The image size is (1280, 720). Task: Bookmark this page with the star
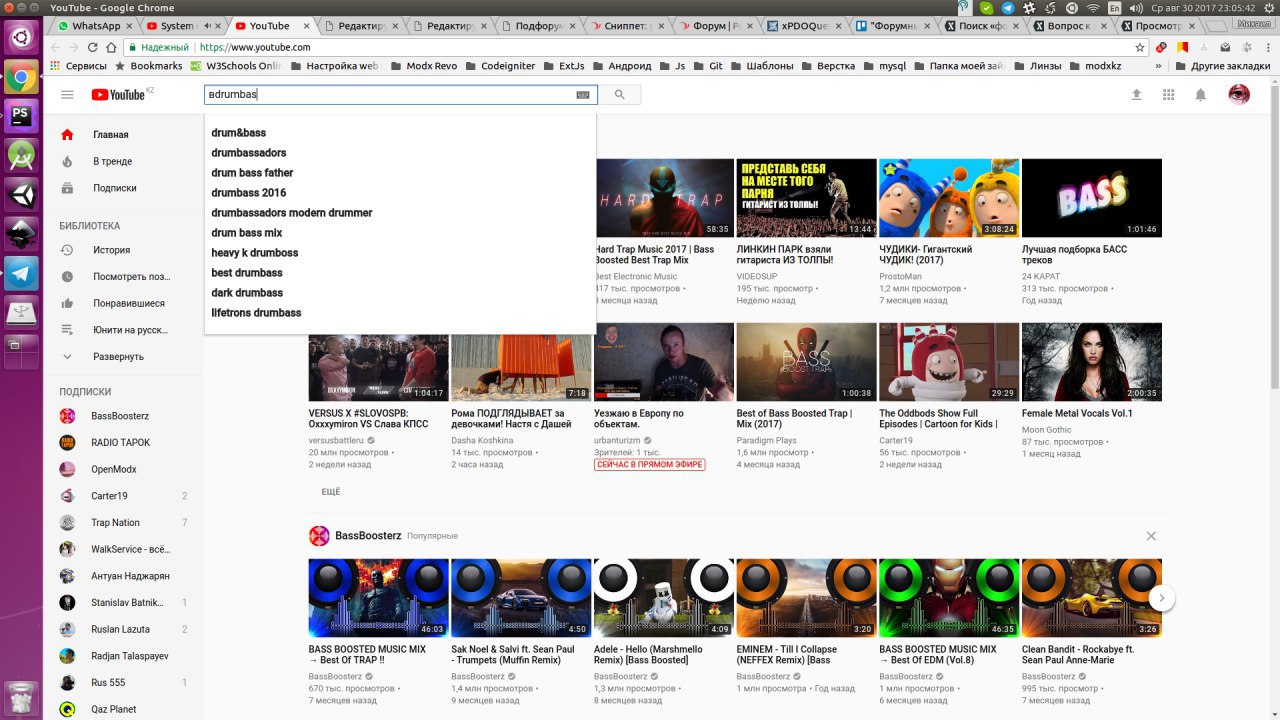pyautogui.click(x=1140, y=47)
